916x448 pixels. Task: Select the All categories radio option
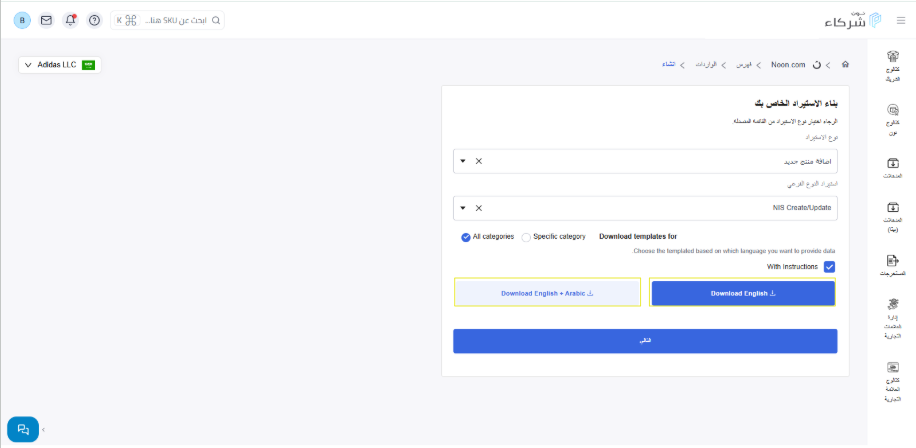click(466, 237)
